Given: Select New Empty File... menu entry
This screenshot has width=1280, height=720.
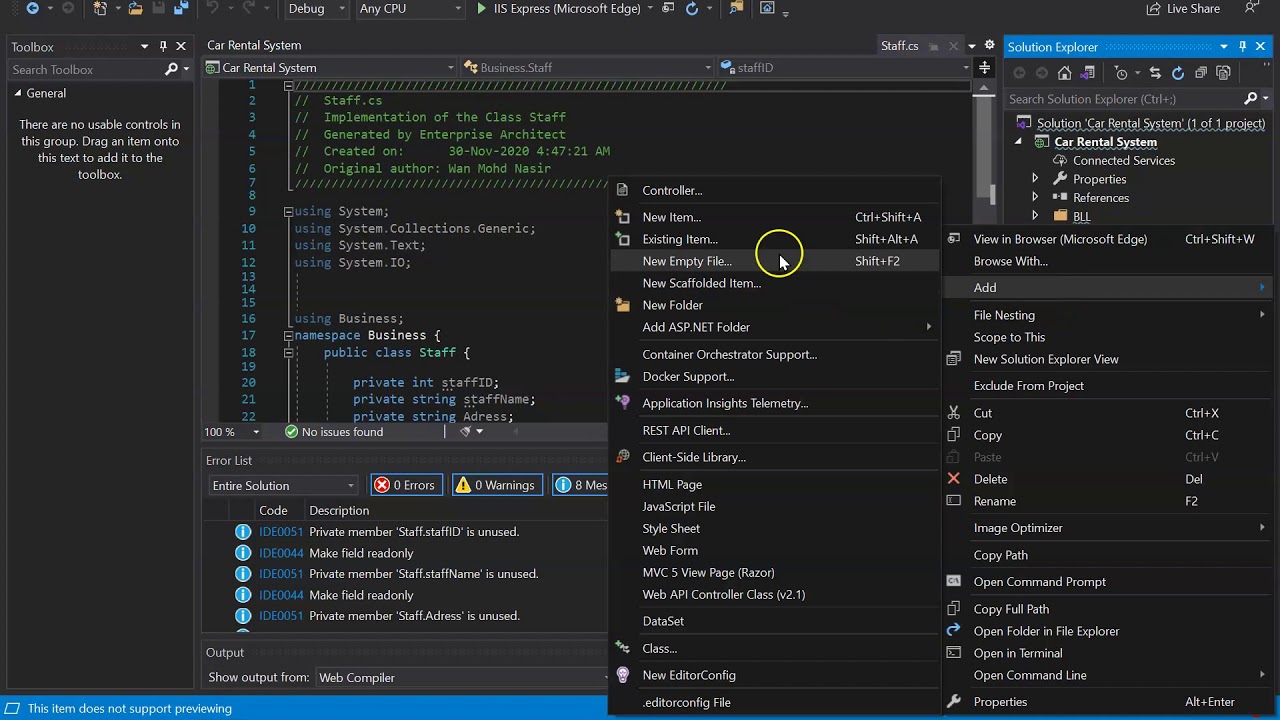Looking at the screenshot, I should tap(775, 261).
